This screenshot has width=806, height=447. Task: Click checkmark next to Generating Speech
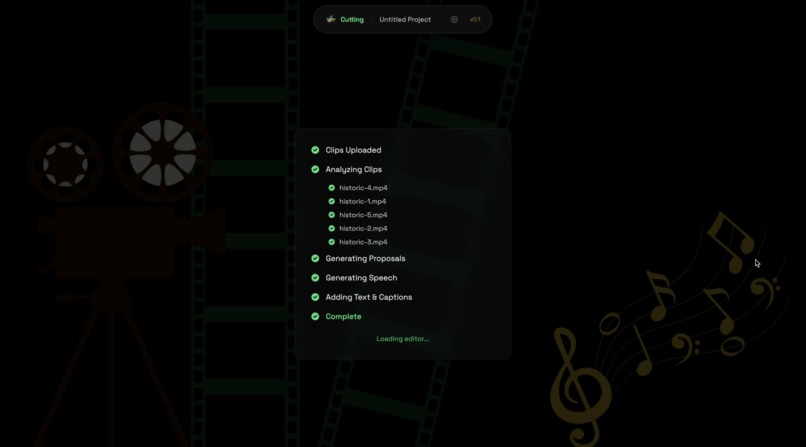click(x=315, y=278)
